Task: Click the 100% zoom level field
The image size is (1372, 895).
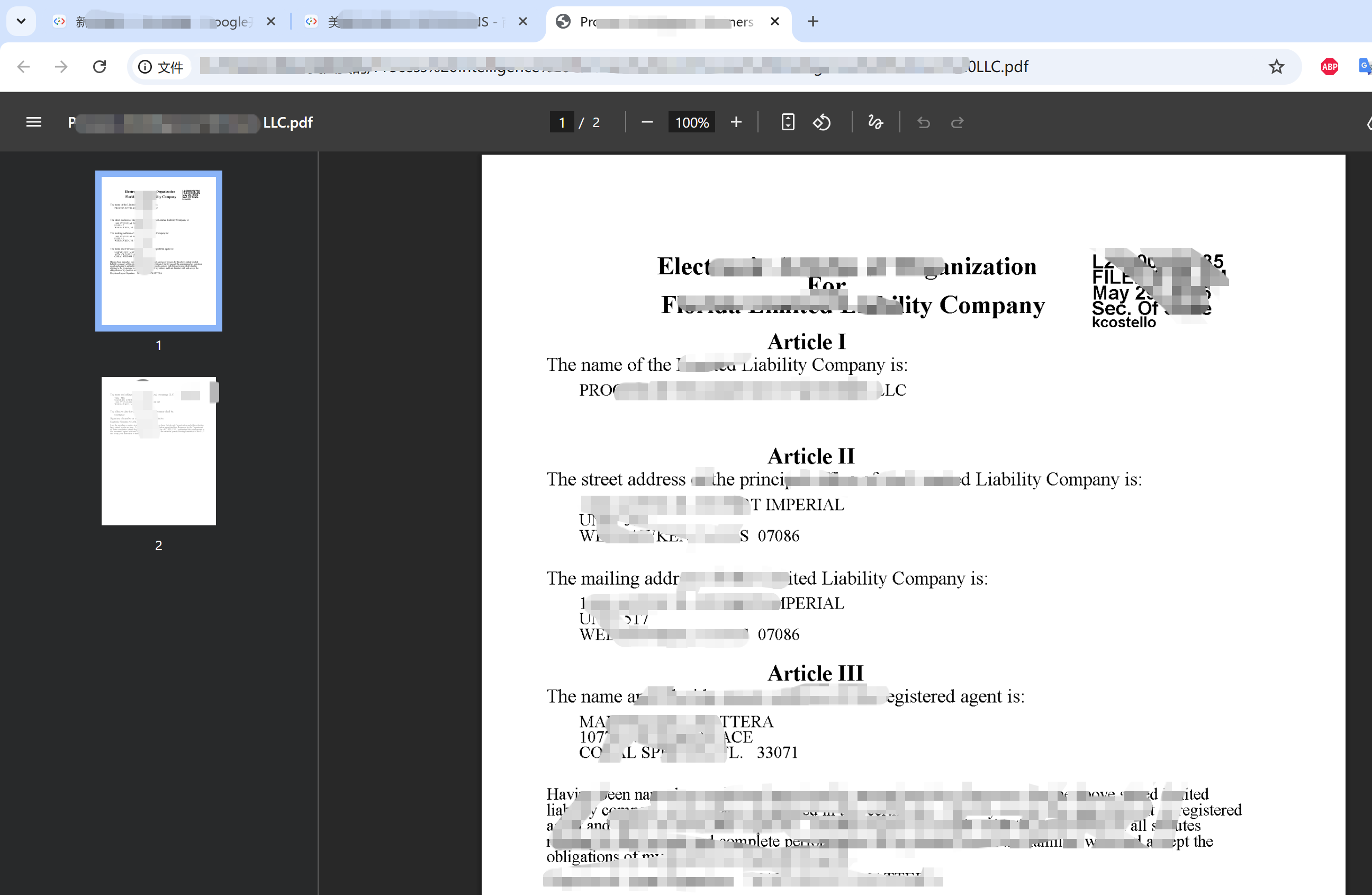Action: (x=691, y=122)
